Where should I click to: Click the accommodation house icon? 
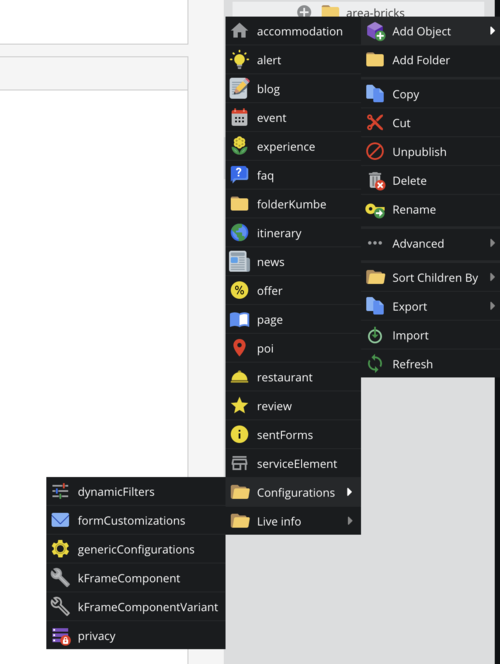[x=239, y=31]
